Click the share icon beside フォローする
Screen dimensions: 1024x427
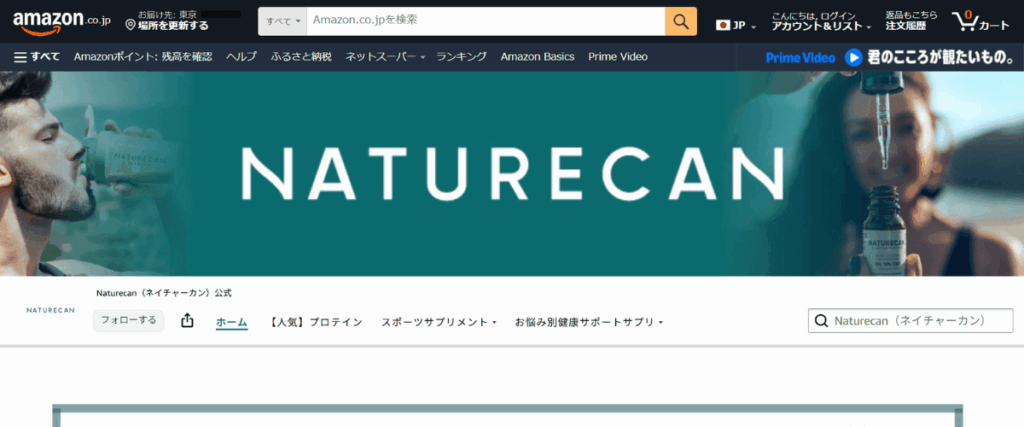(x=187, y=321)
